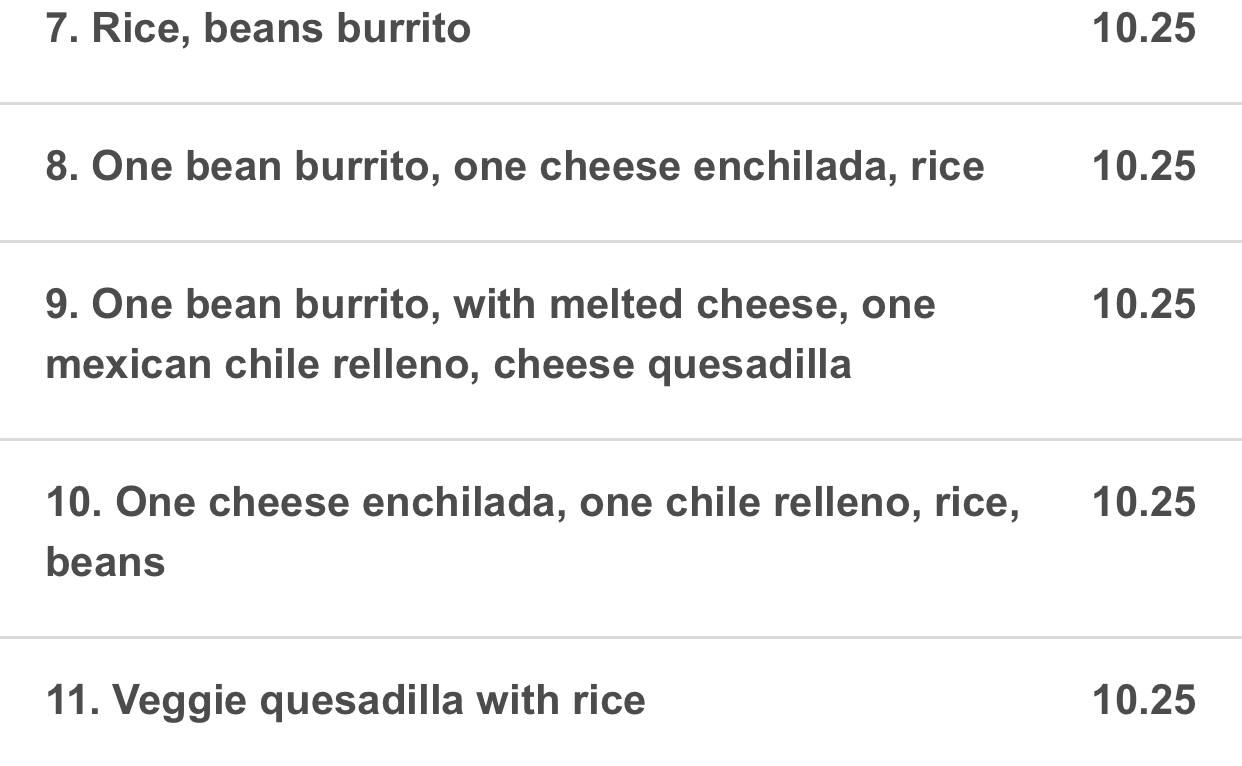Click the line 'mexican chile relleno, cheese quesadilla'
This screenshot has height=766, width=1242.
pyautogui.click(x=448, y=365)
